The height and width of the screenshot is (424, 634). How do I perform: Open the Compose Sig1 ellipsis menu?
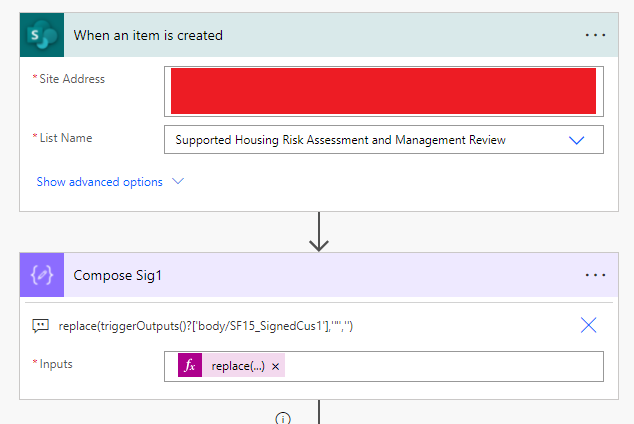[x=595, y=275]
